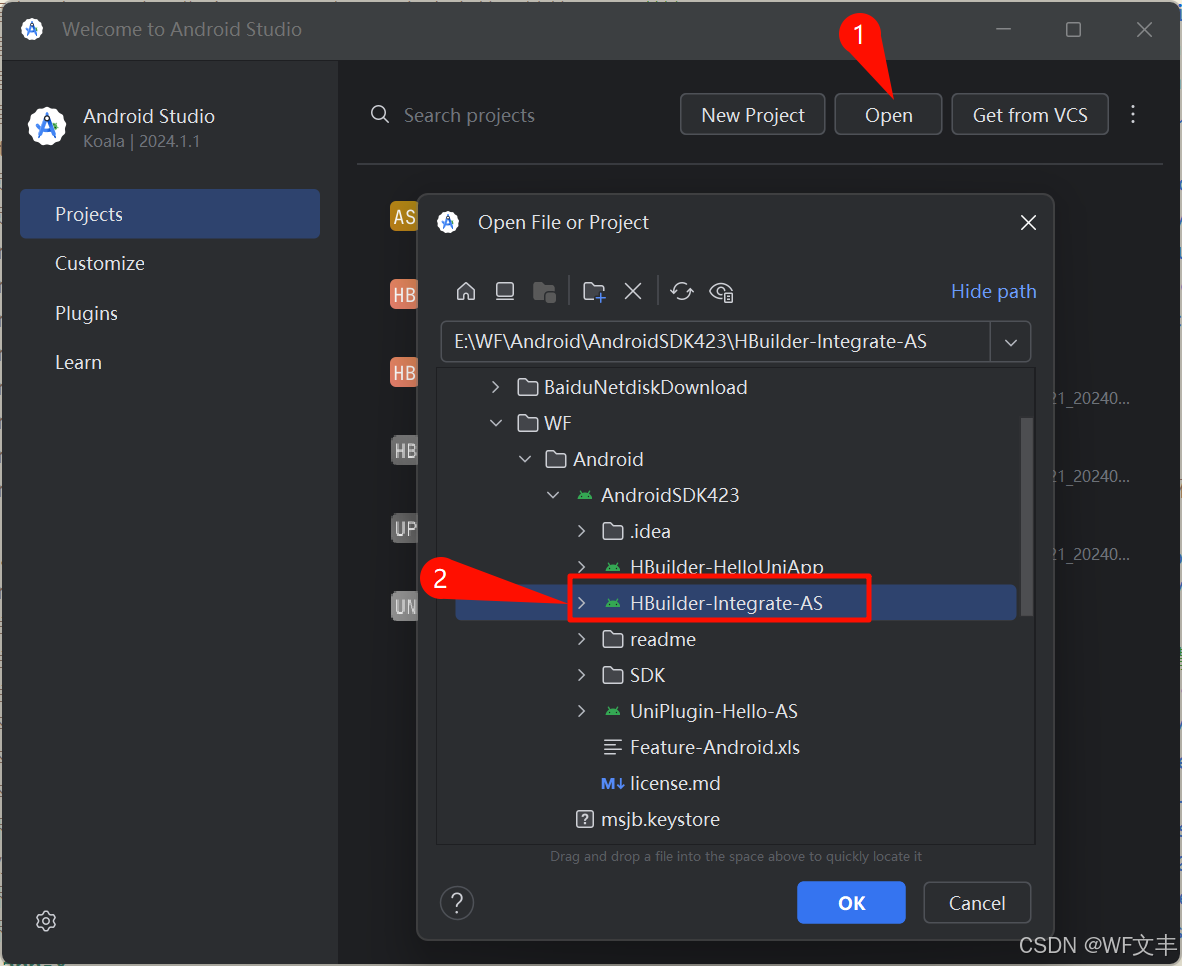1182x966 pixels.
Task: Expand the HBuilder-HelloUniApp node
Action: [x=581, y=567]
